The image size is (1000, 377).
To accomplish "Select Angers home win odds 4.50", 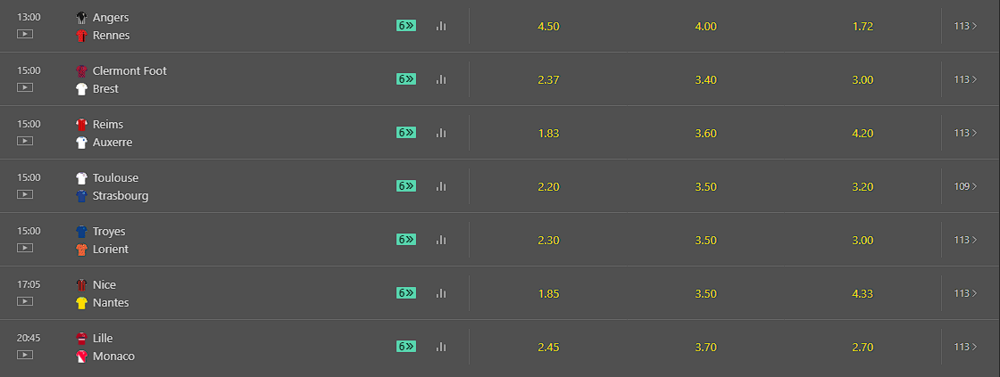I will [x=548, y=27].
